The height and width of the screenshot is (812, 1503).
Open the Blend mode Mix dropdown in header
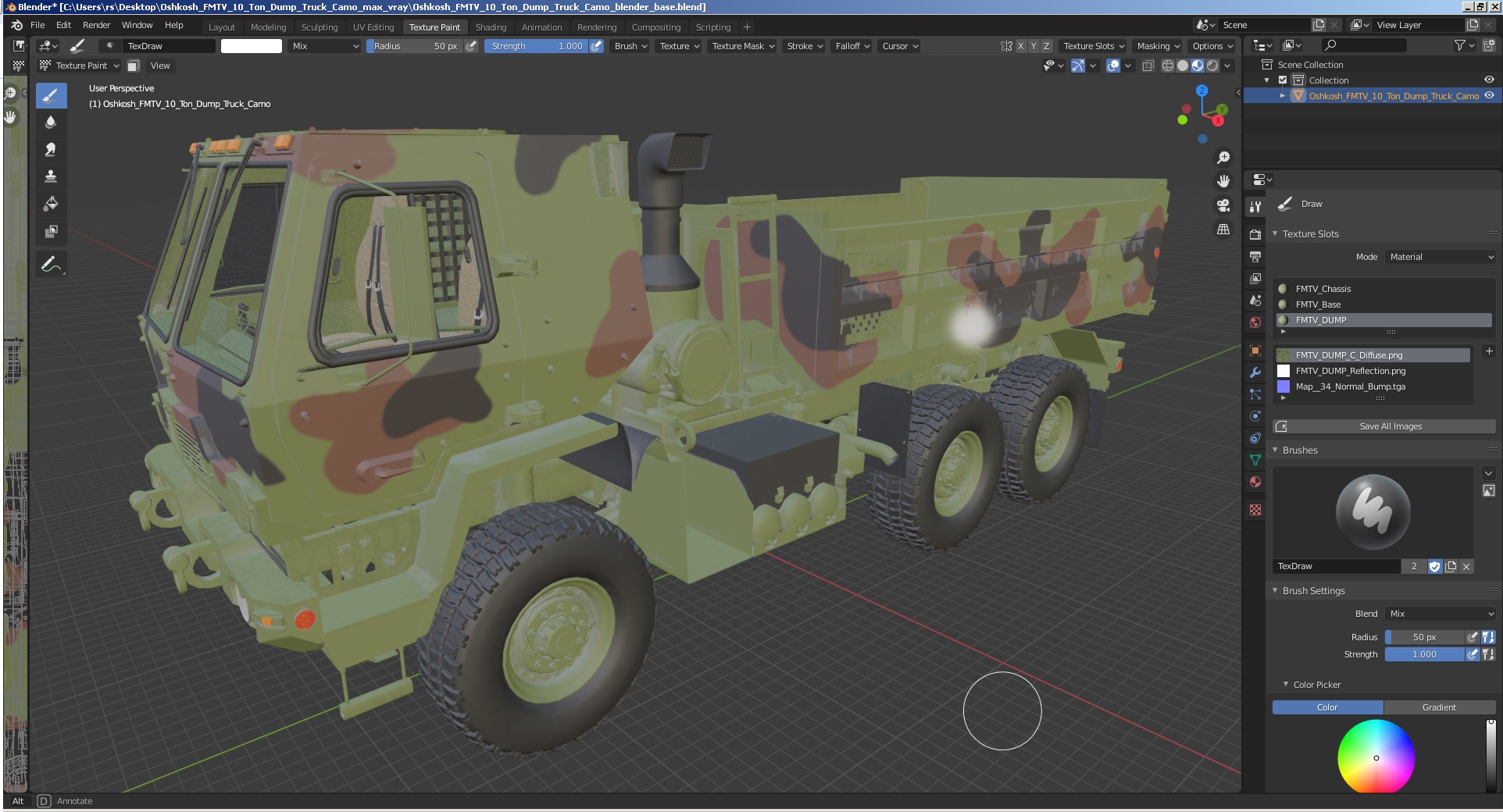coord(324,46)
